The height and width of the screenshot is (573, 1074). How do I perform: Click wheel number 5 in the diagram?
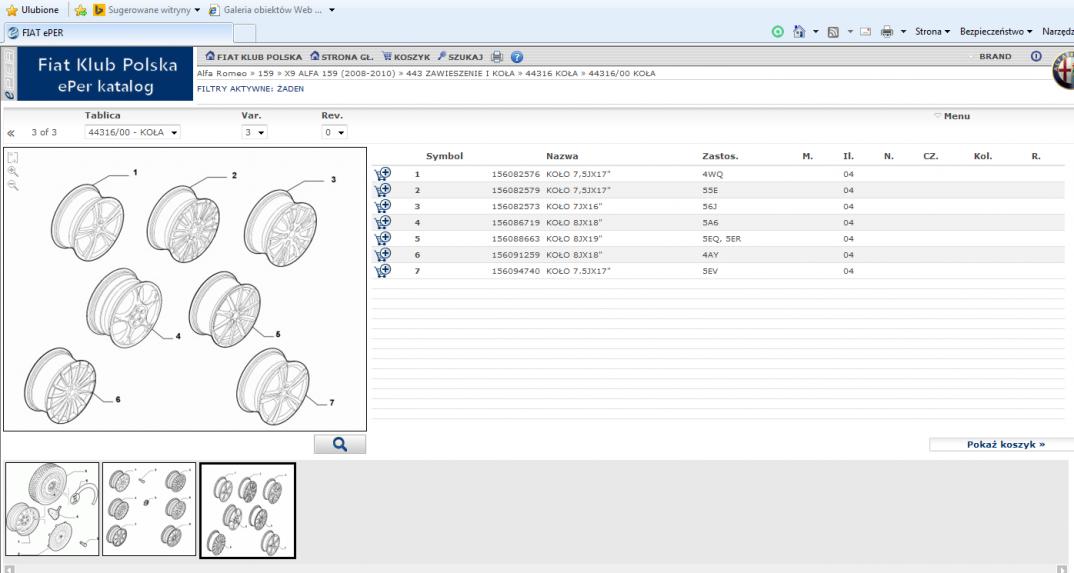click(277, 334)
